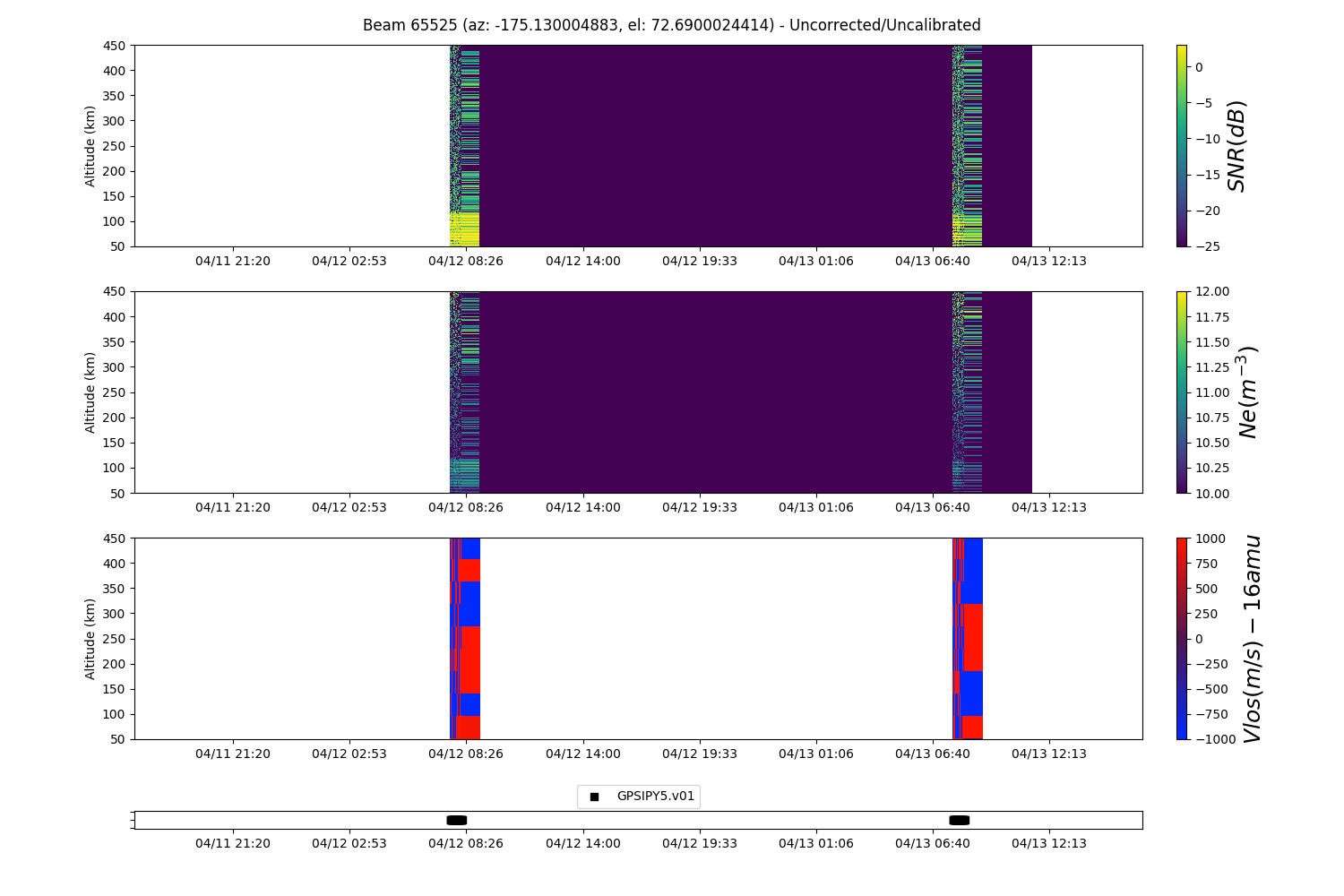Click the Ne electron density colorbar strip

coord(1181,392)
